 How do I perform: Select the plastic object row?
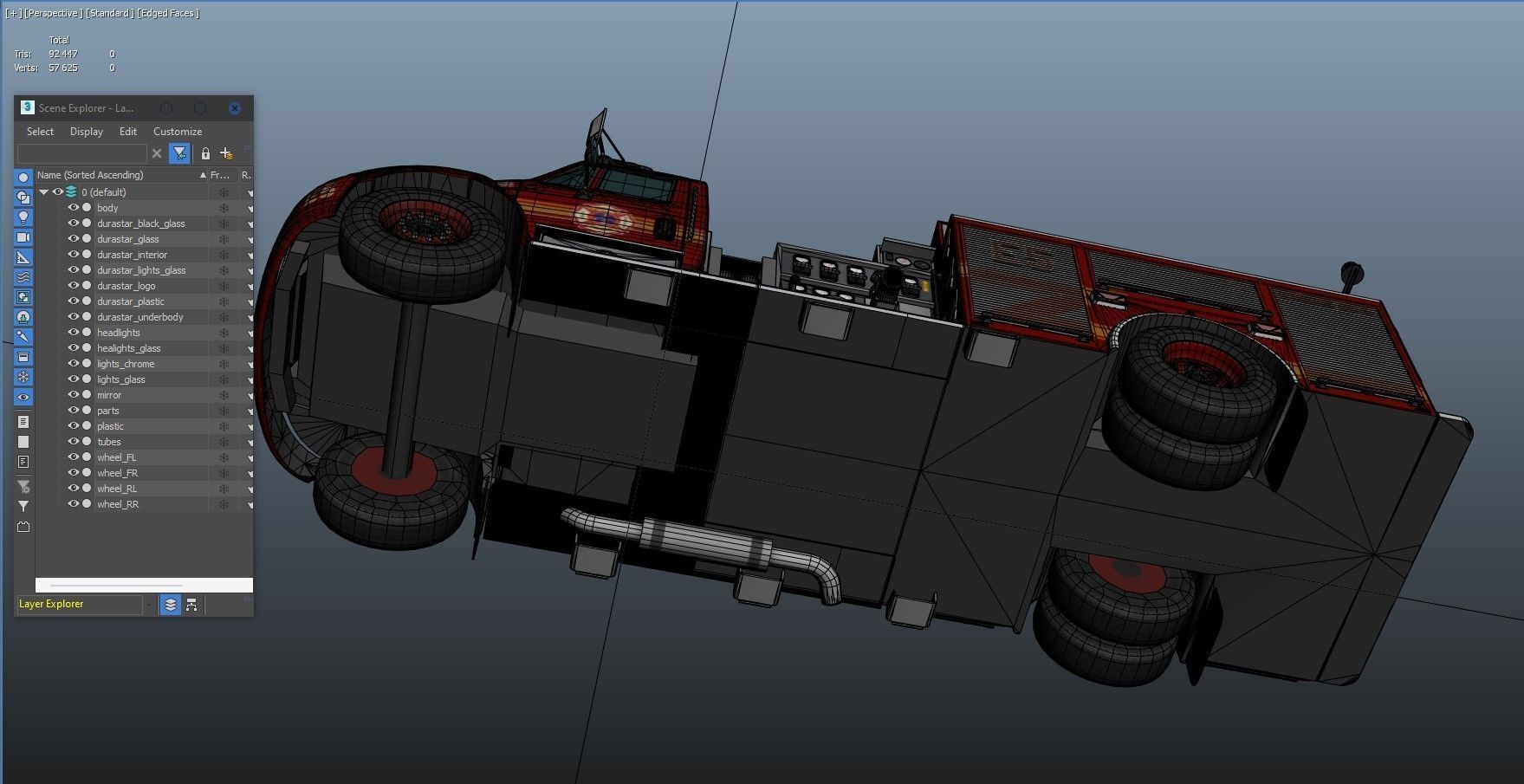pos(110,426)
